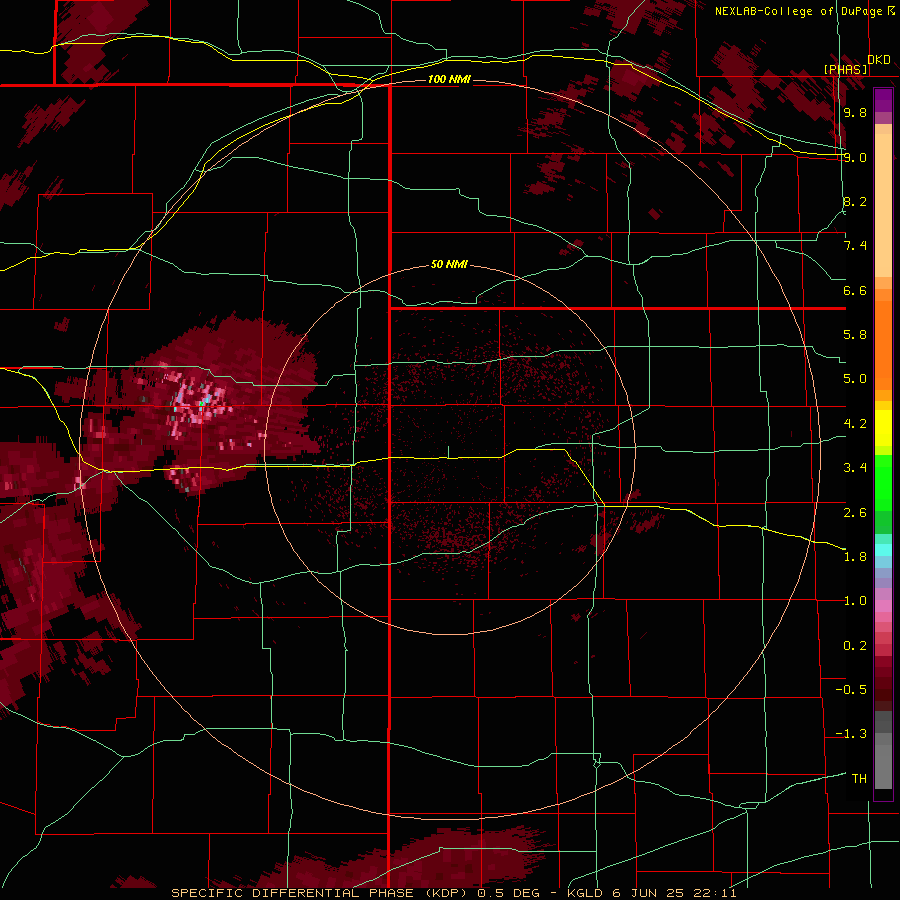The height and width of the screenshot is (900, 900).
Task: Pick the cyan segment of the color scale
Action: 883,550
